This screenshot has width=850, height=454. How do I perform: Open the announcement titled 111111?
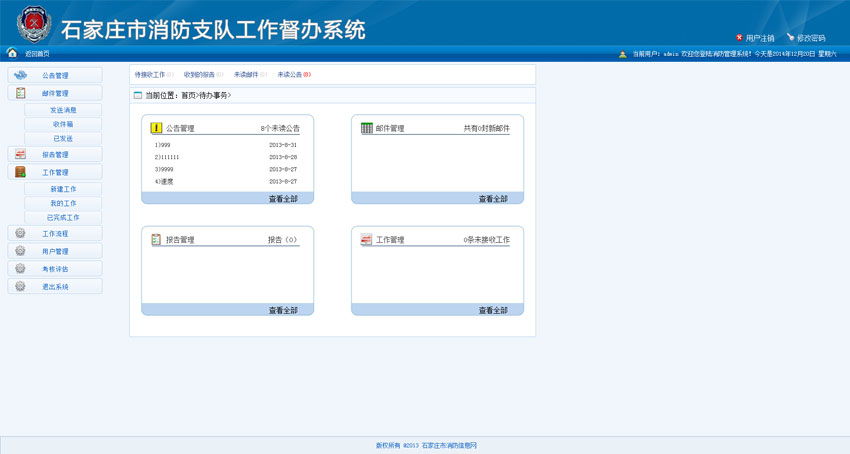169,157
